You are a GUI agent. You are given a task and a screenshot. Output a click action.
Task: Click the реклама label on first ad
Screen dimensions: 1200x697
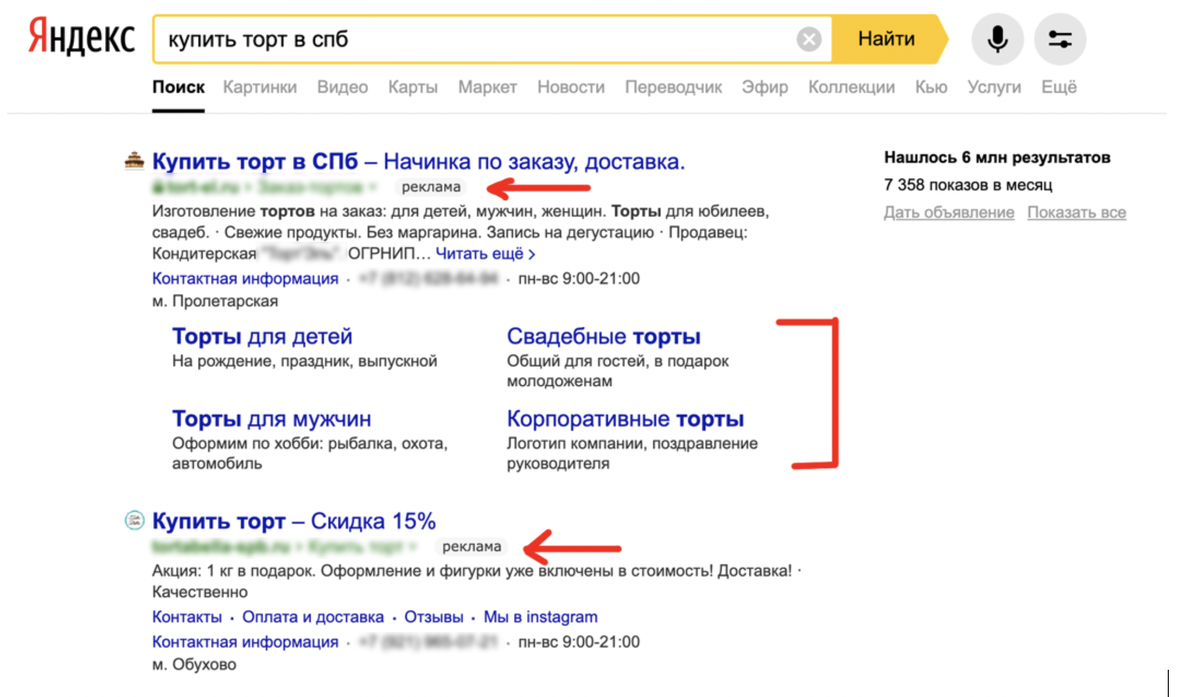coord(431,187)
